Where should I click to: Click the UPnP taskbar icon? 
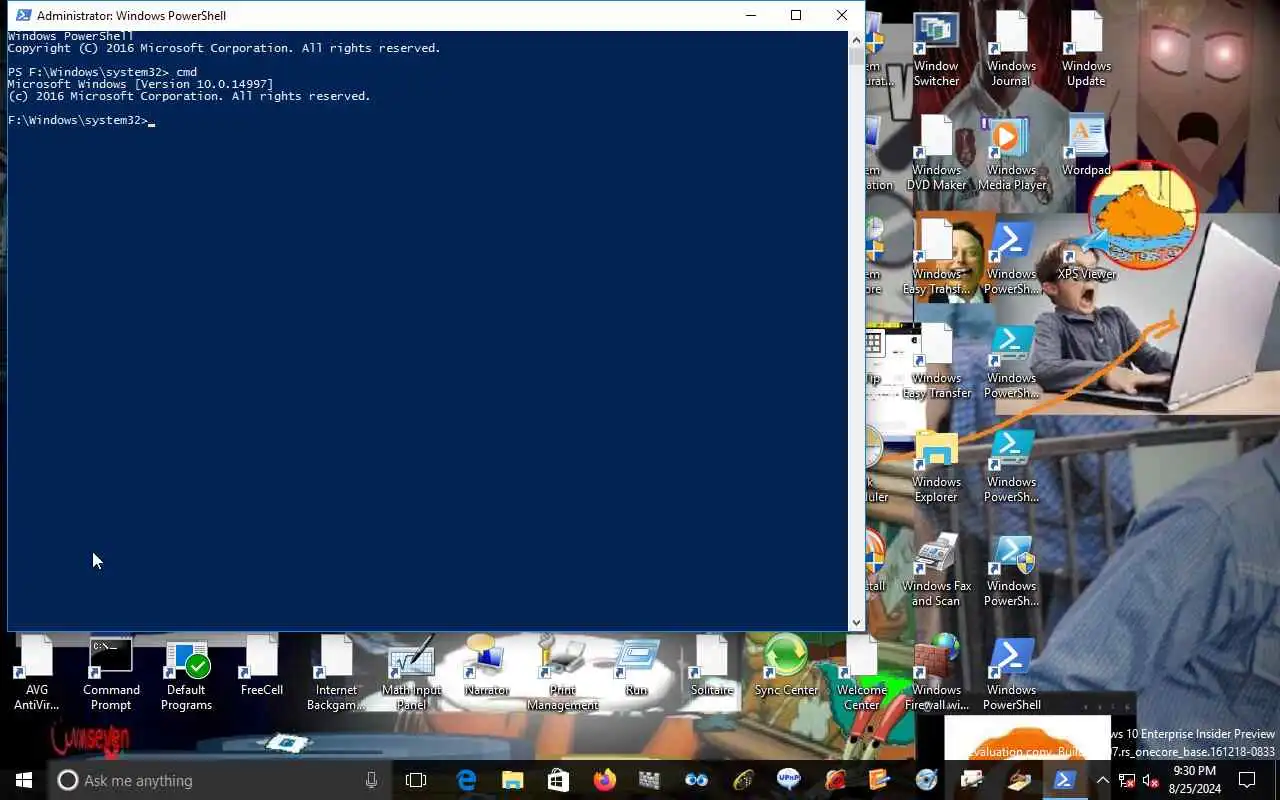click(788, 780)
